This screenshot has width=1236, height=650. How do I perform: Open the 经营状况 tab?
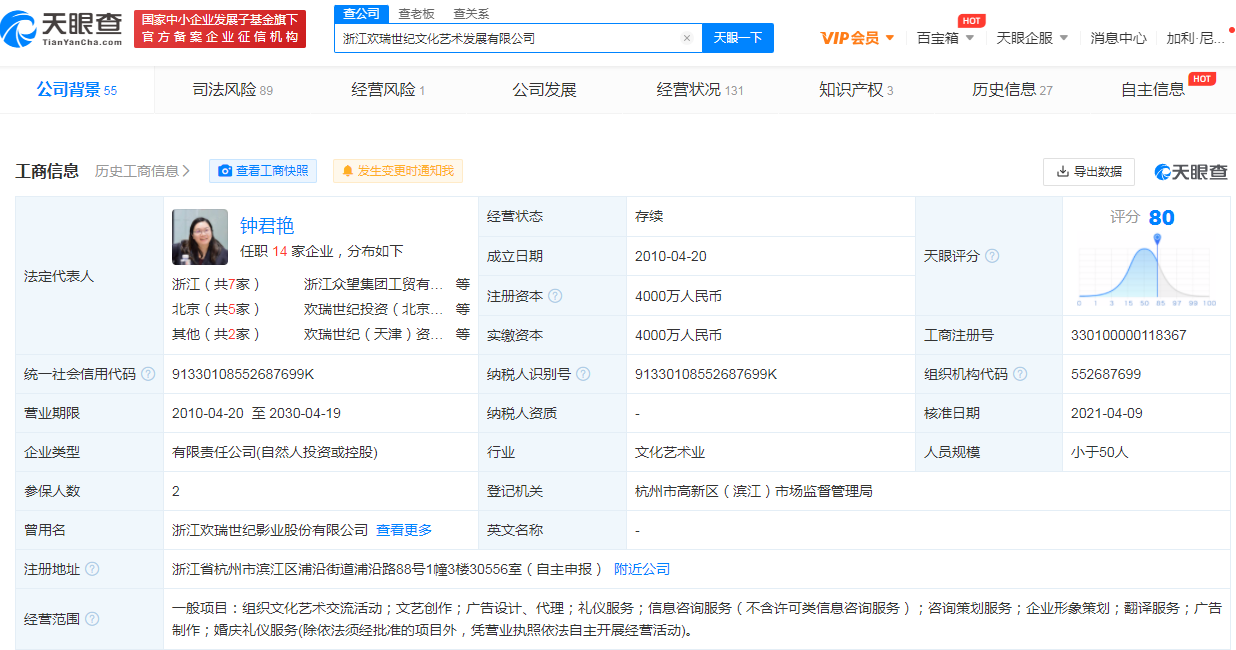tap(700, 90)
